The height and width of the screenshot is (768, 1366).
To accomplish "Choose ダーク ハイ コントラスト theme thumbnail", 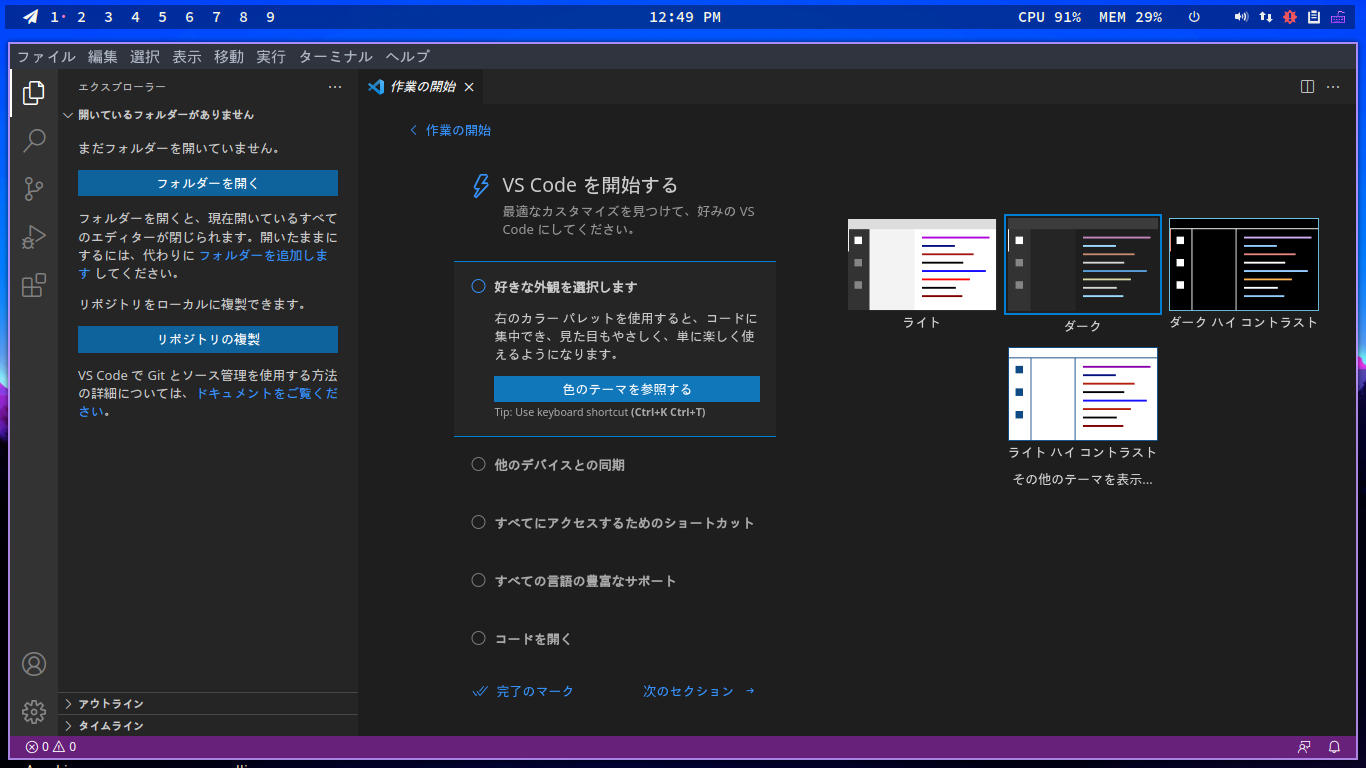I will 1244,265.
